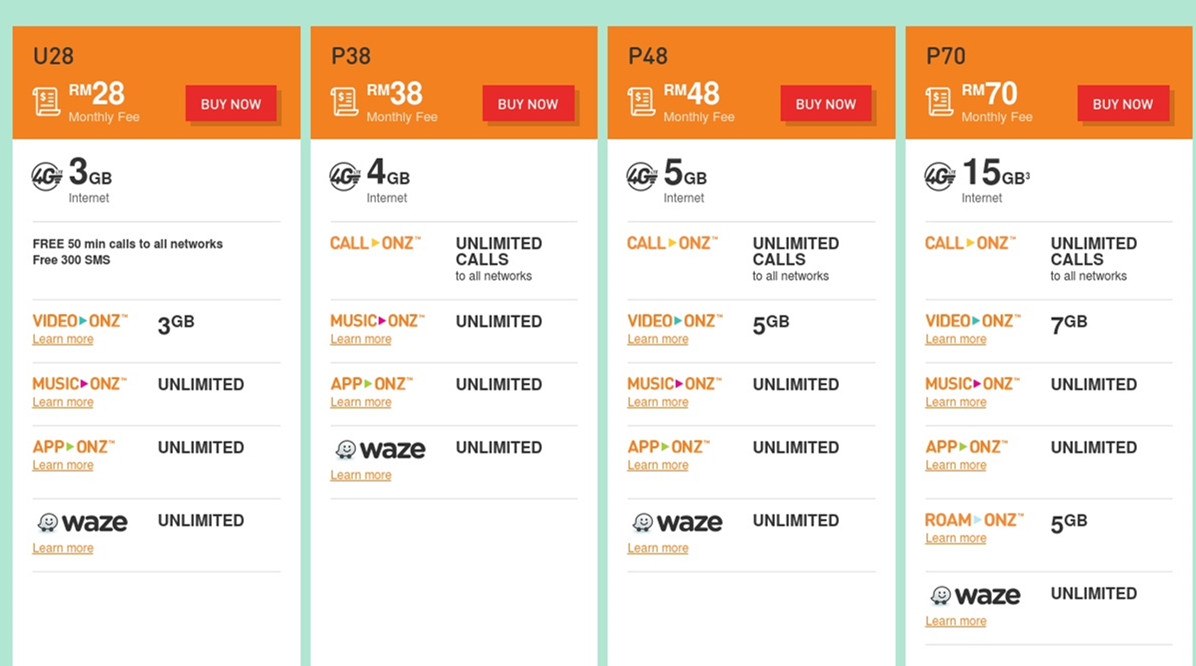Click VIDEO-ONZ logo in the P48 plan
Viewport: 1196px width, 666px height.
click(x=674, y=321)
